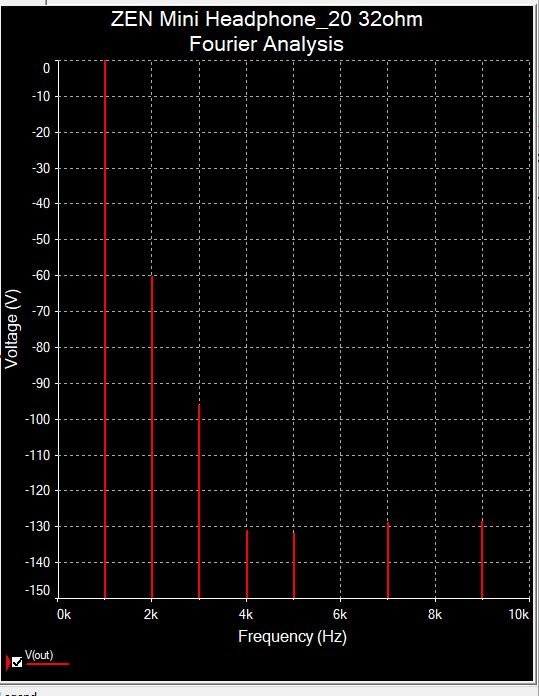
Task: Click the '10k' frequency axis tick label
Action: click(x=519, y=615)
